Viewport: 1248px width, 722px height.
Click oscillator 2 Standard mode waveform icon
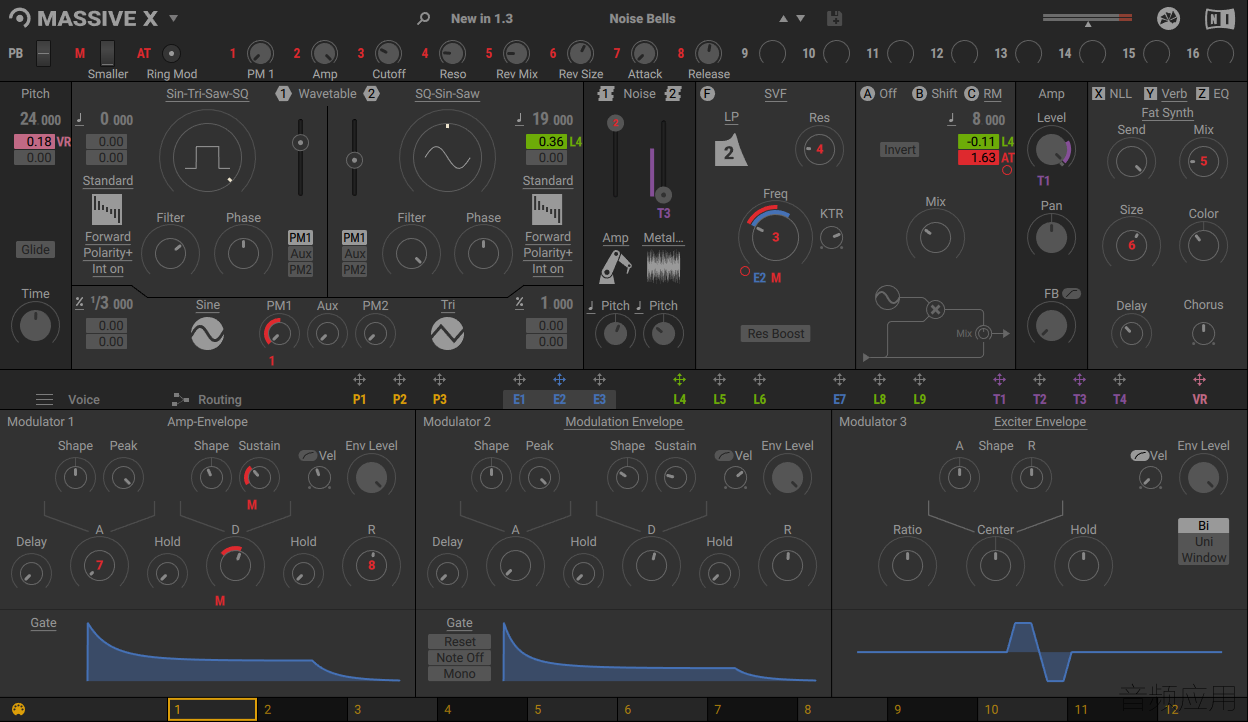pos(547,210)
